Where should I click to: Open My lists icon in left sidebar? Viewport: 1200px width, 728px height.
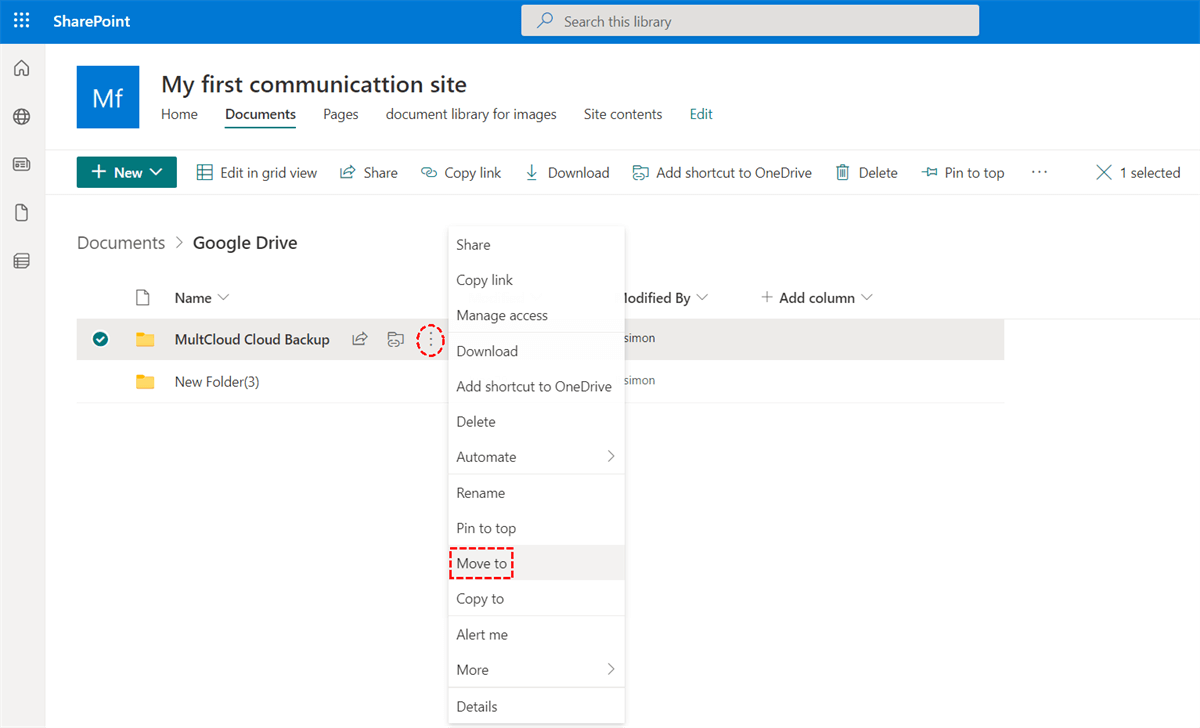21,261
